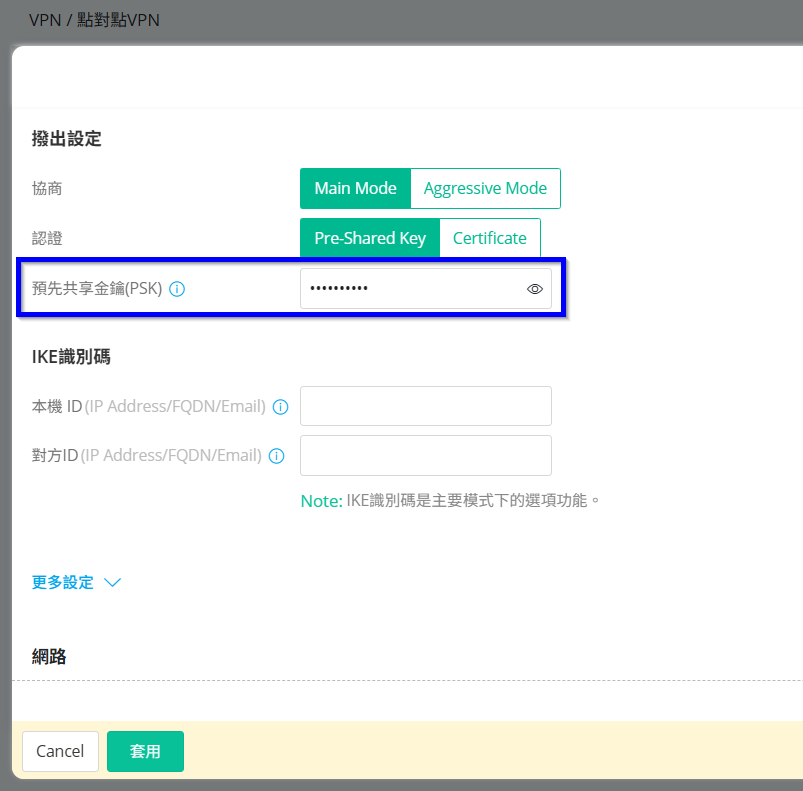The height and width of the screenshot is (791, 803).
Task: Click the 撥出設定 section heading
Action: point(67,139)
